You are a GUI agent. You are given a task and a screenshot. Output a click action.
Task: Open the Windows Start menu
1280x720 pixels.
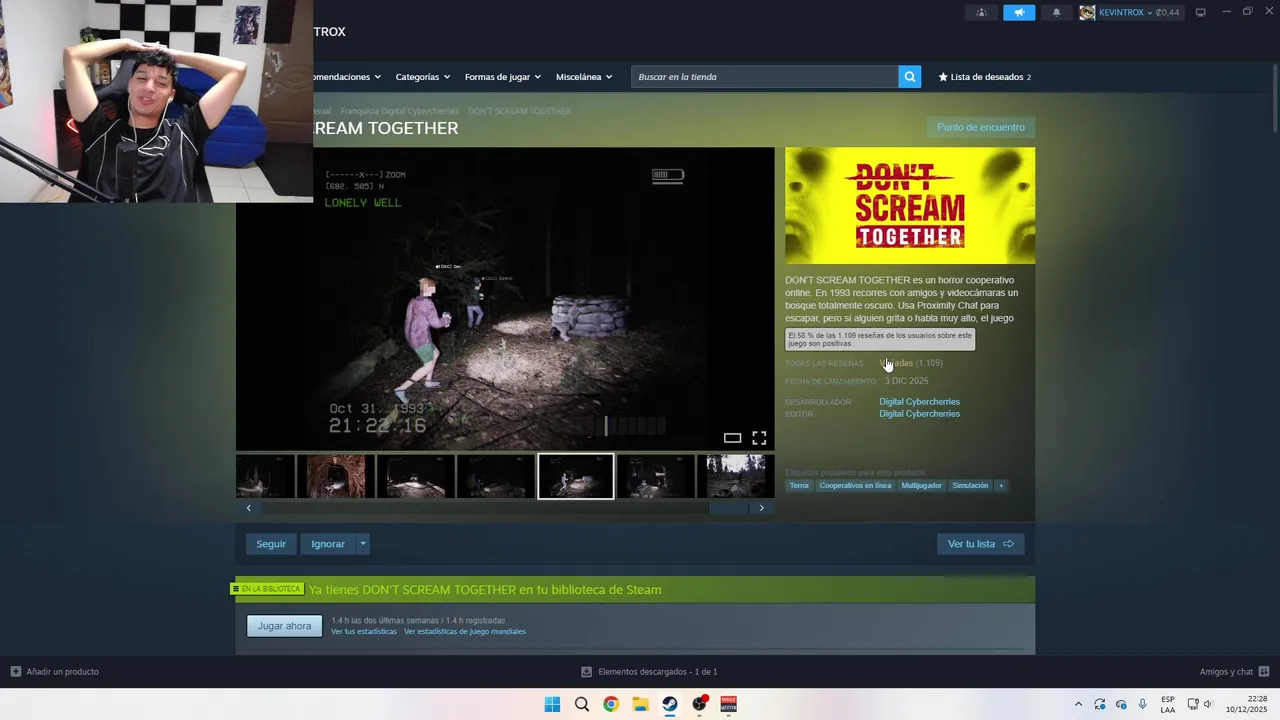tap(552, 704)
